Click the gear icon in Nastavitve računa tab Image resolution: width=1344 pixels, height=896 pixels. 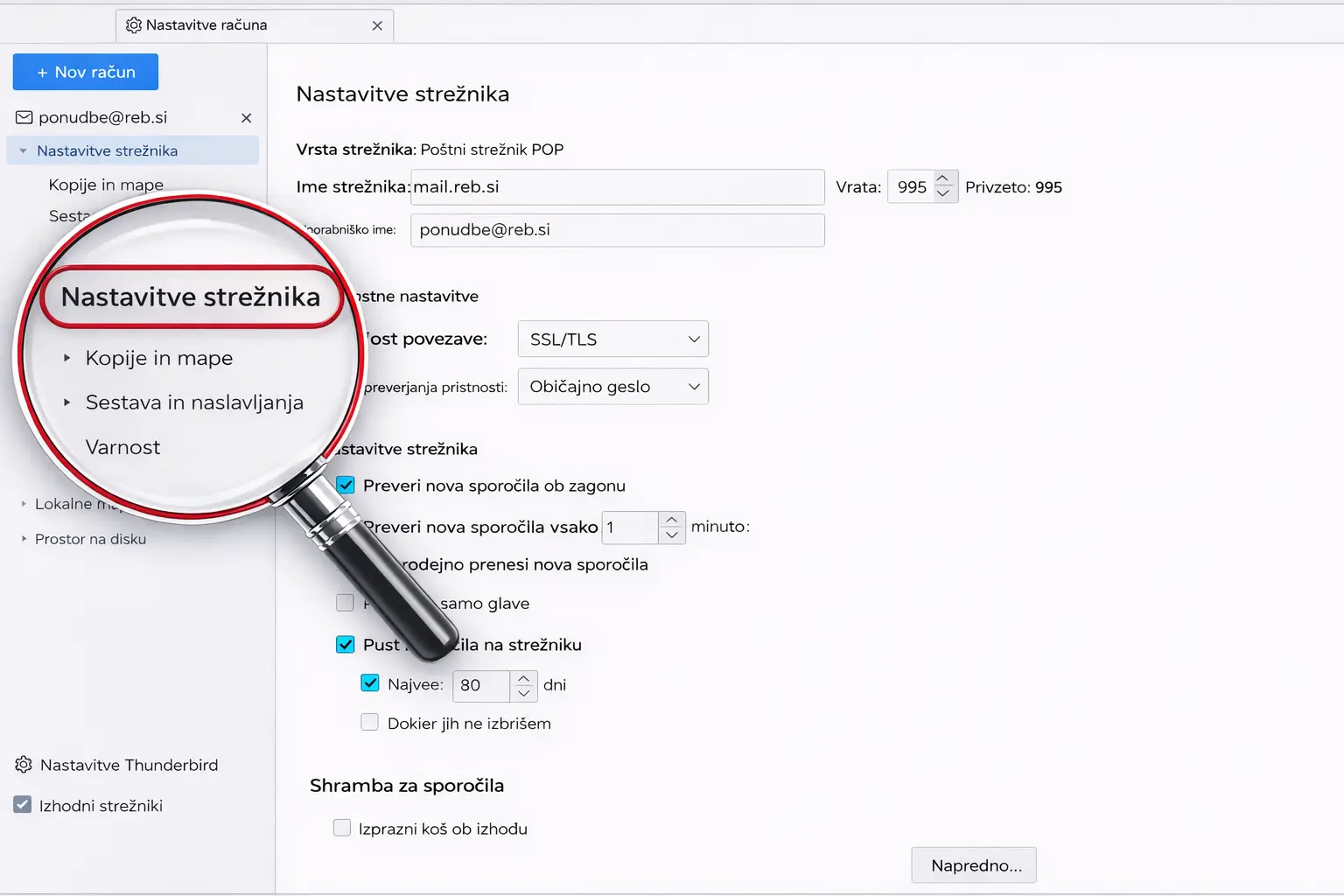click(134, 25)
